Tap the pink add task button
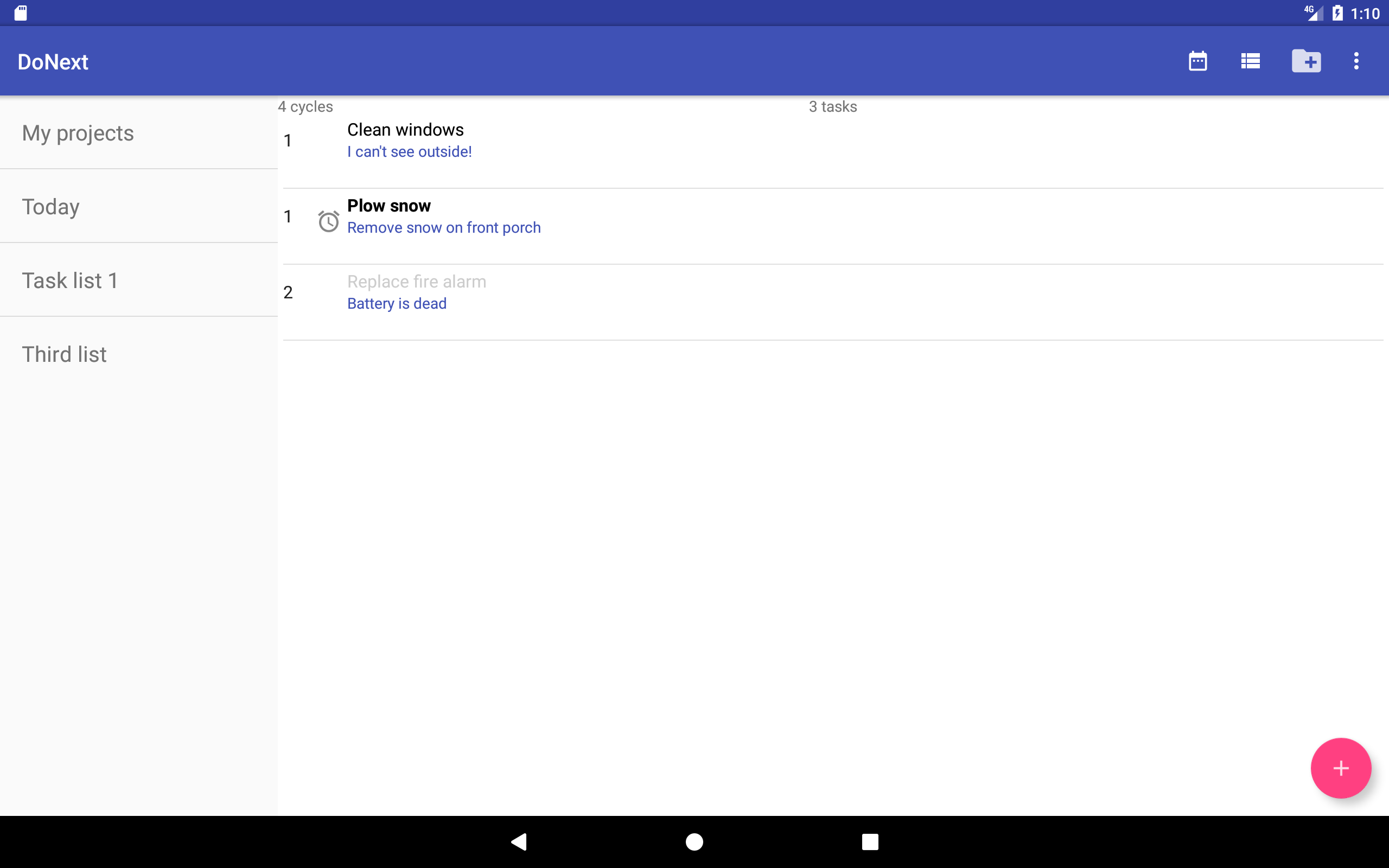 click(1340, 768)
